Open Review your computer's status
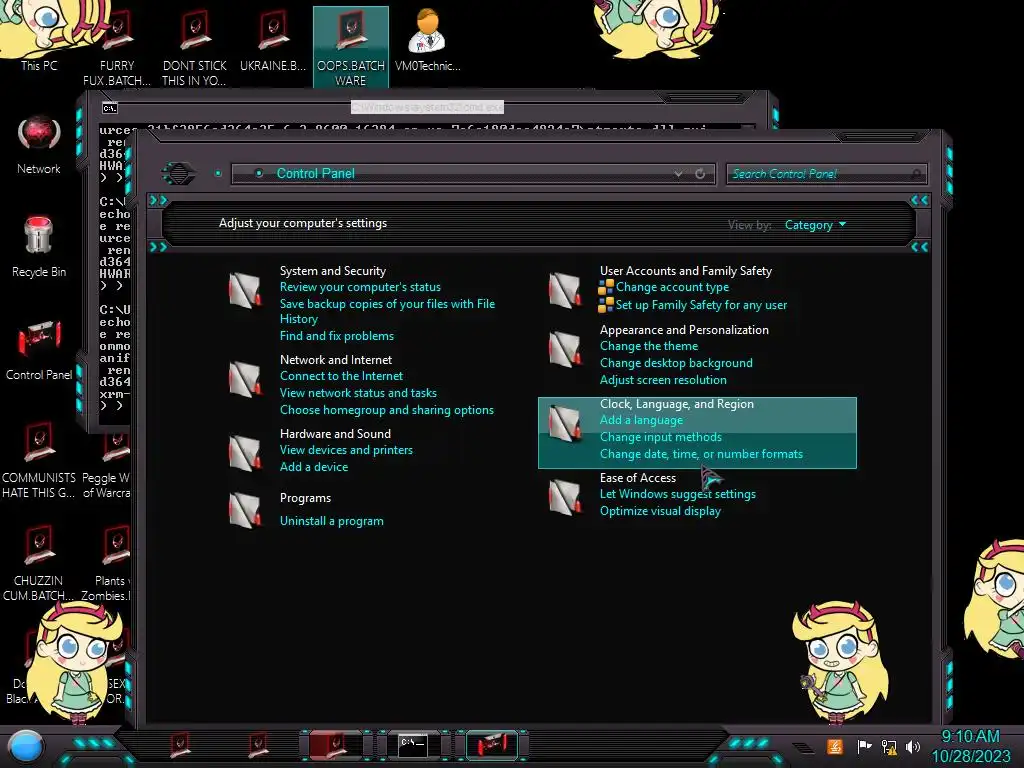 pyautogui.click(x=360, y=287)
